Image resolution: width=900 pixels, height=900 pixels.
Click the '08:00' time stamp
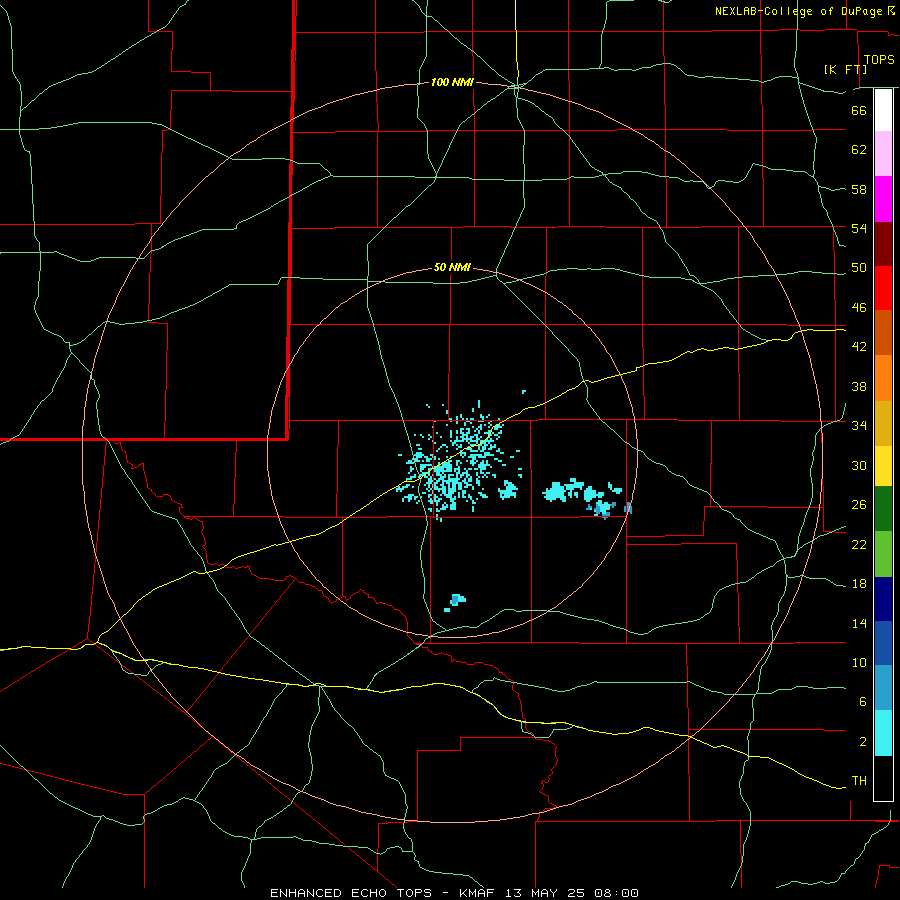(x=616, y=893)
